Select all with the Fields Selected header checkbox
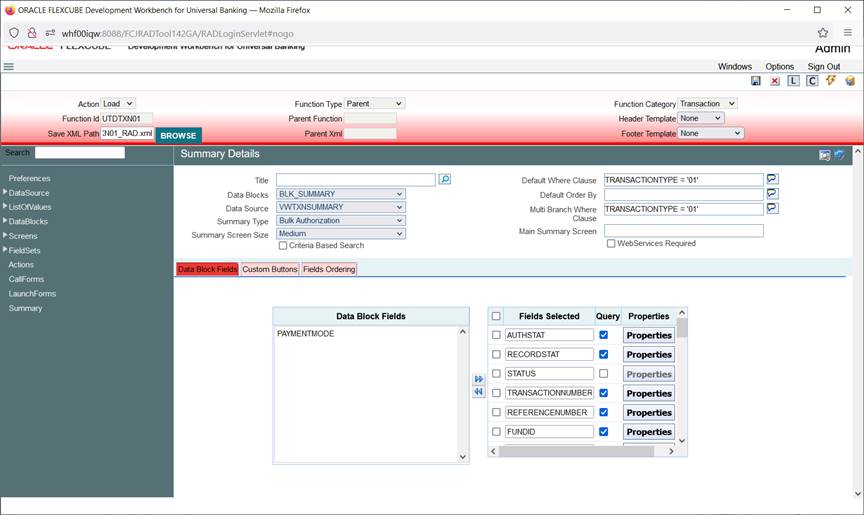Screen dimensions: 864x515 (496, 316)
